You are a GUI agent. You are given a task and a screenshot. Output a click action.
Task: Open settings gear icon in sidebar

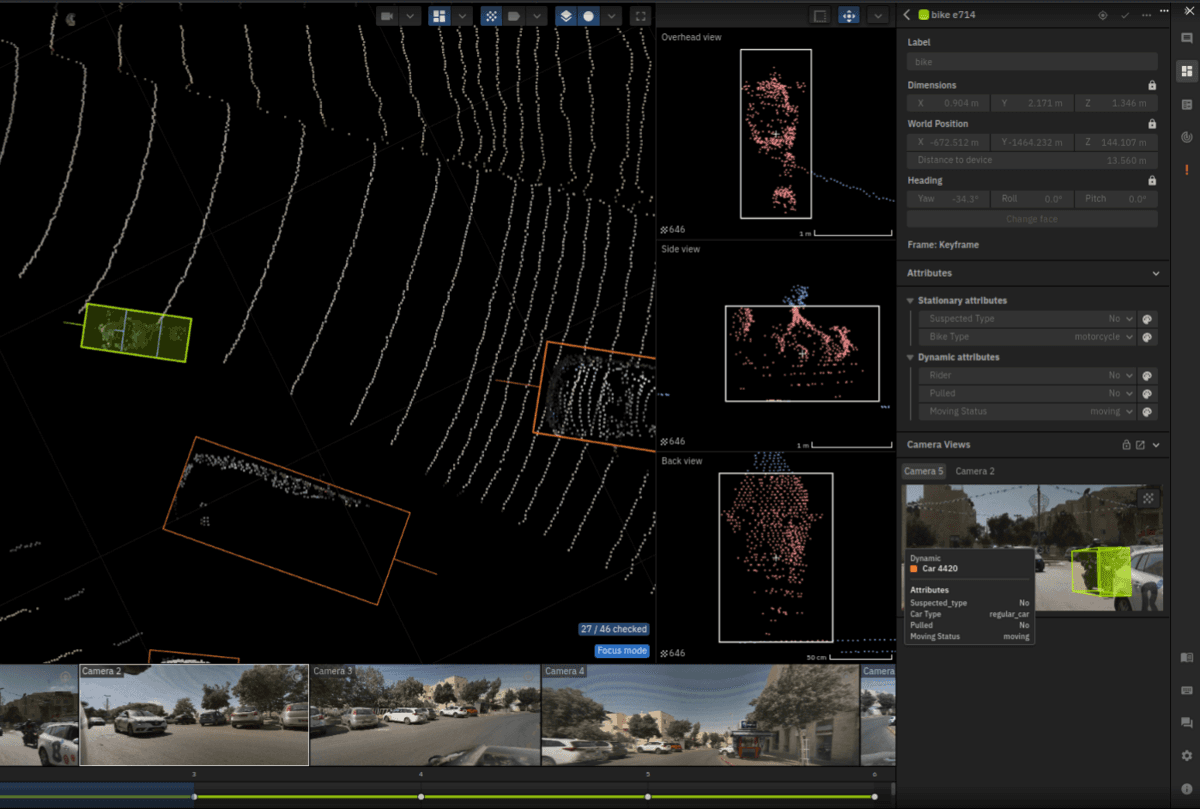click(x=1186, y=755)
